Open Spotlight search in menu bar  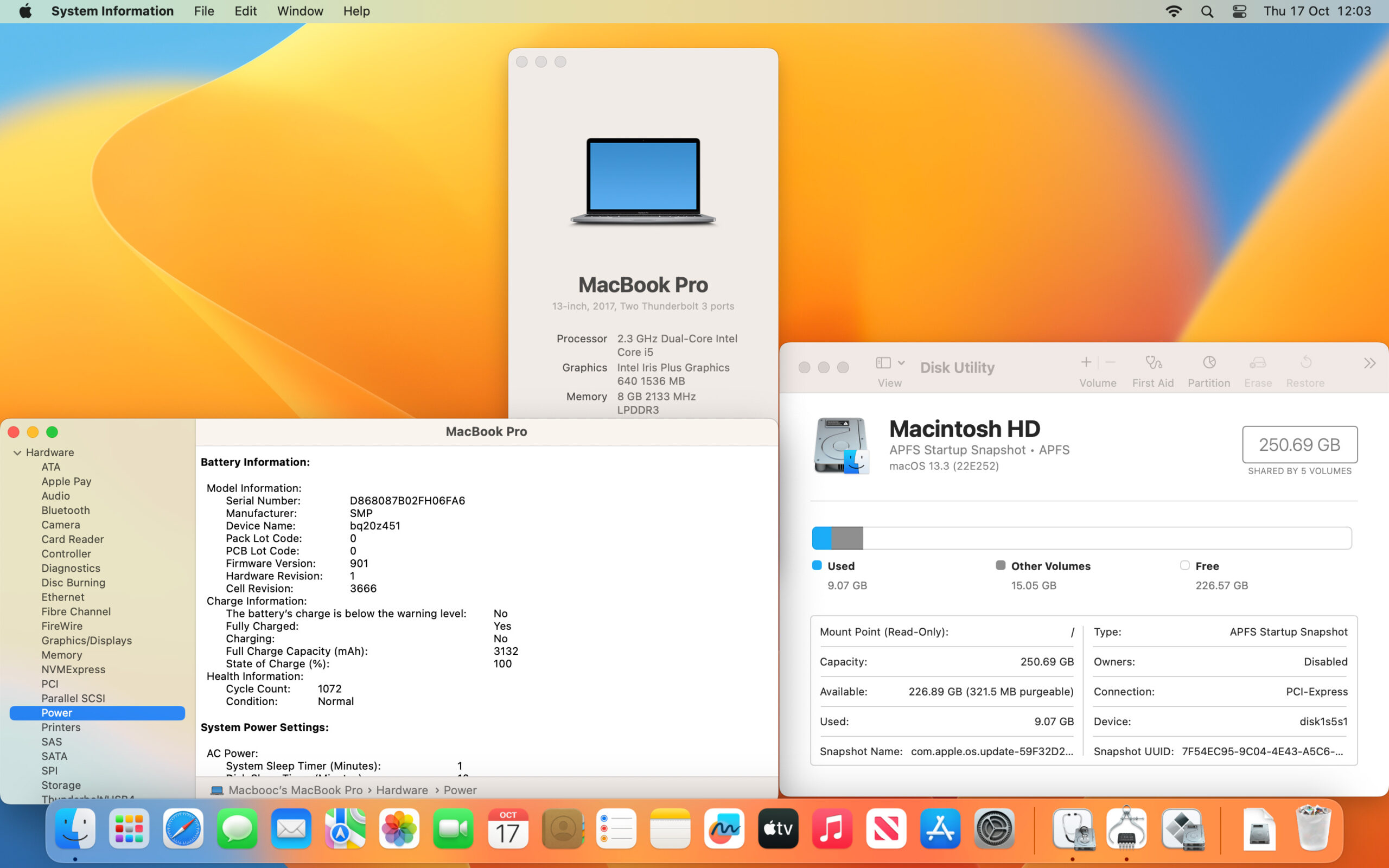pyautogui.click(x=1207, y=11)
